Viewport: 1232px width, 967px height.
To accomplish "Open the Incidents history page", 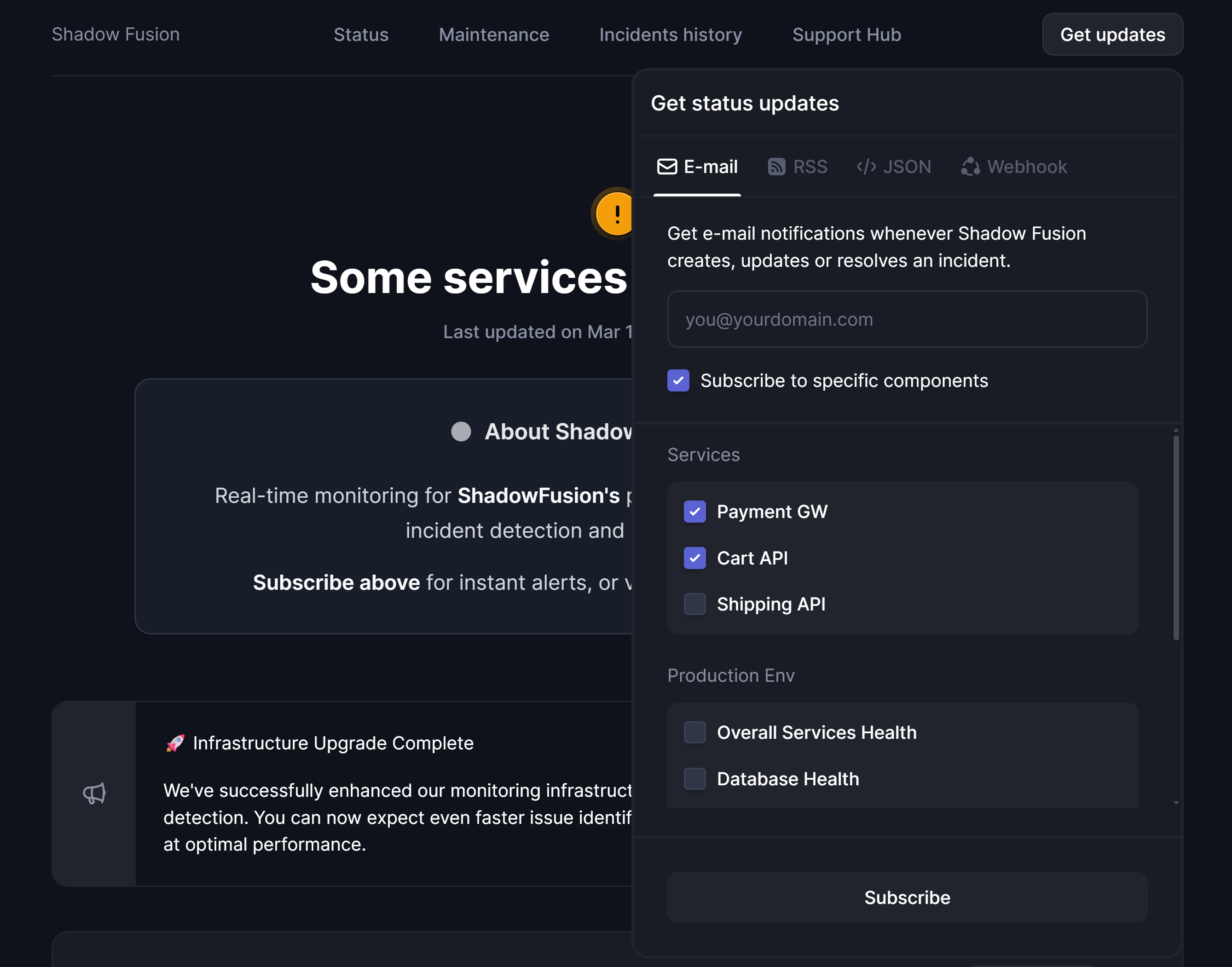I will coord(670,35).
